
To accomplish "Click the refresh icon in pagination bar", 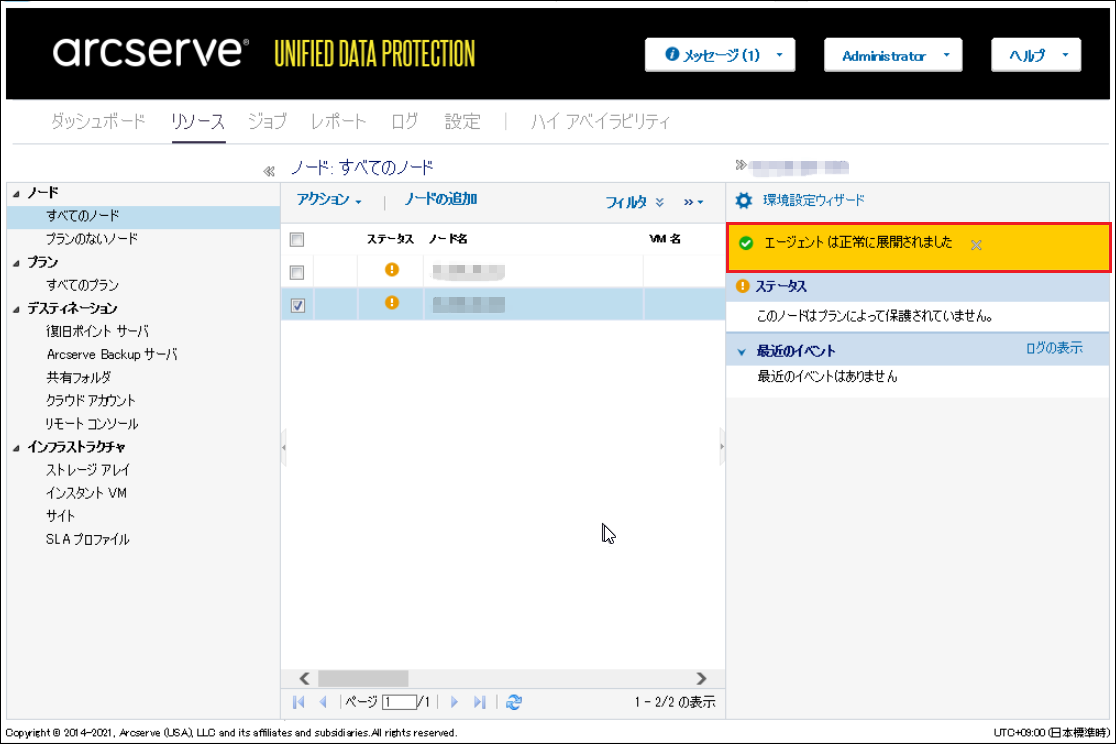I will pos(514,702).
